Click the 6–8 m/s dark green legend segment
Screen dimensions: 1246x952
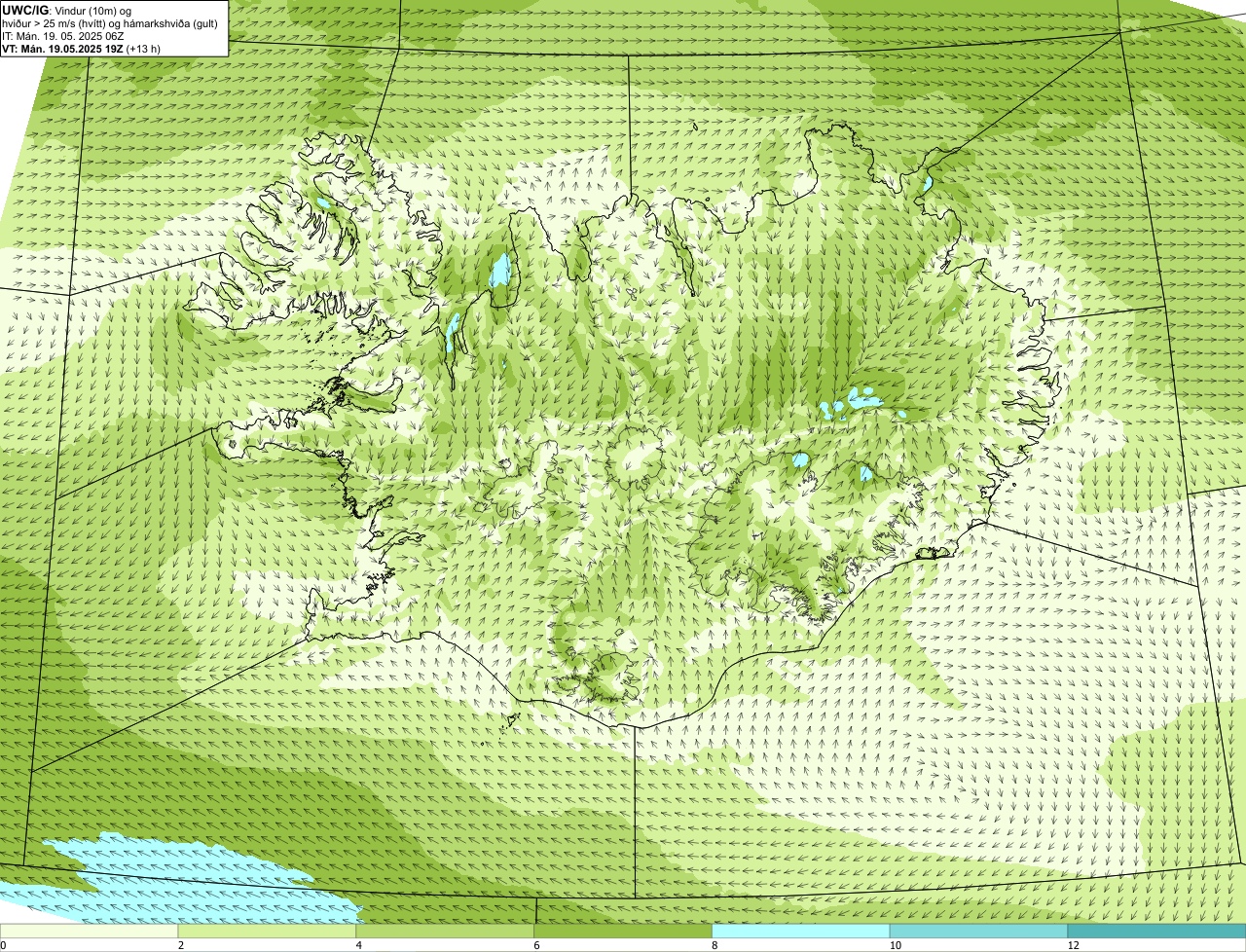coord(624,931)
